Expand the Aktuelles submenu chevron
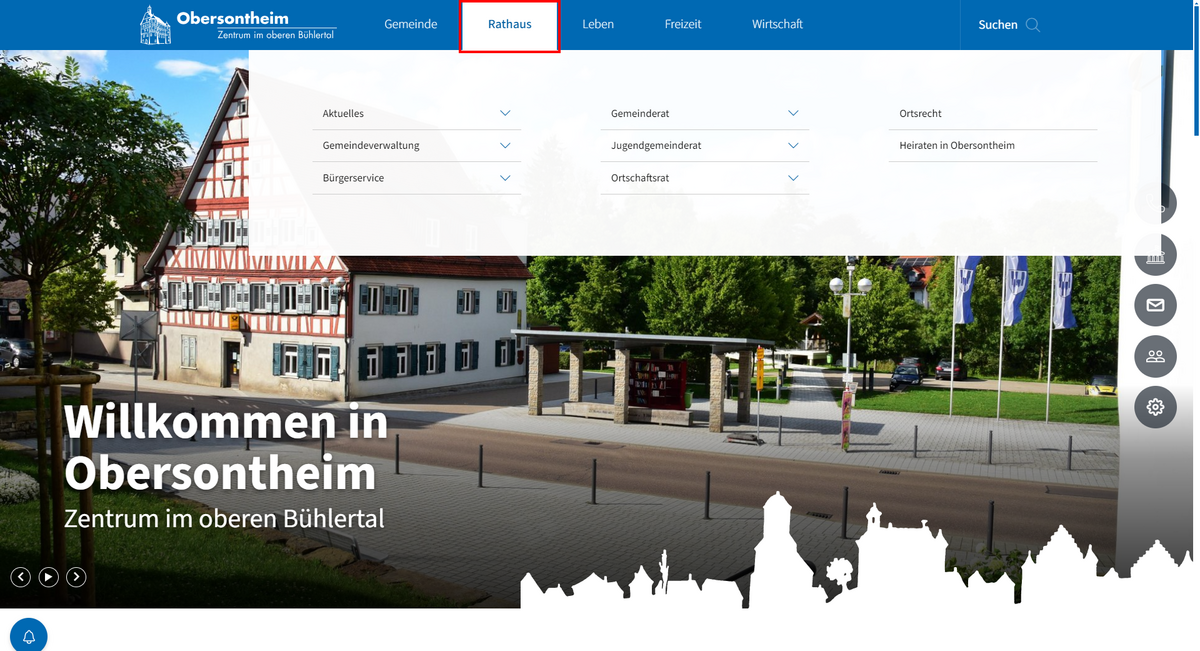 tap(505, 114)
